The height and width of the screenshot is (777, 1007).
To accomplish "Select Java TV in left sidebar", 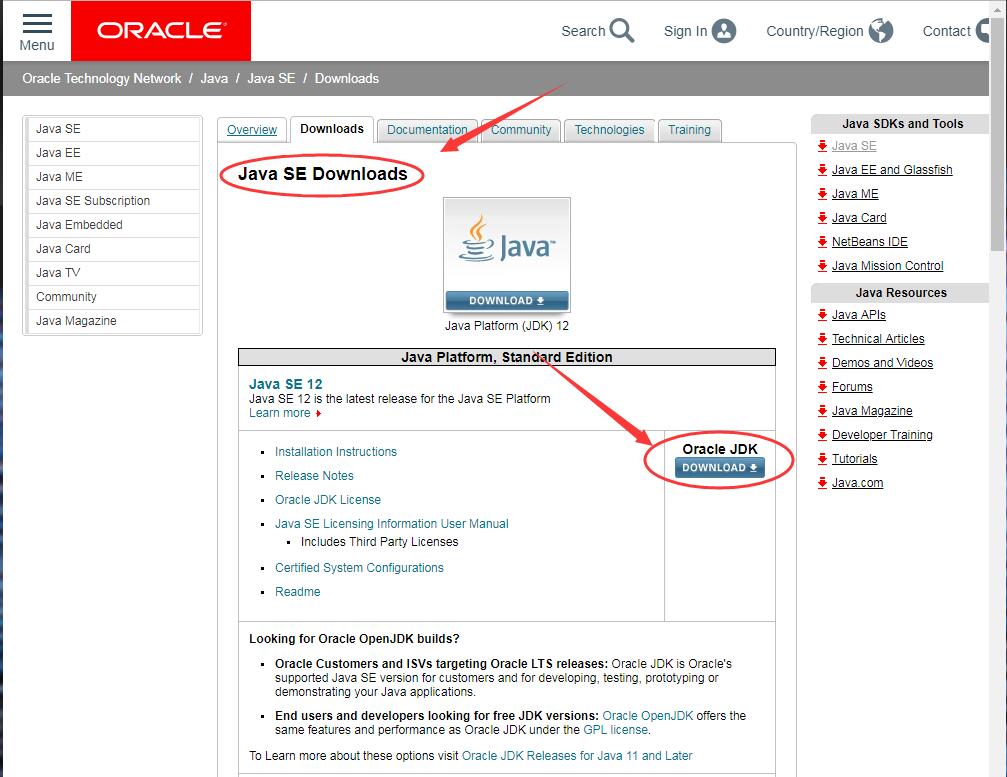I will pyautogui.click(x=114, y=273).
